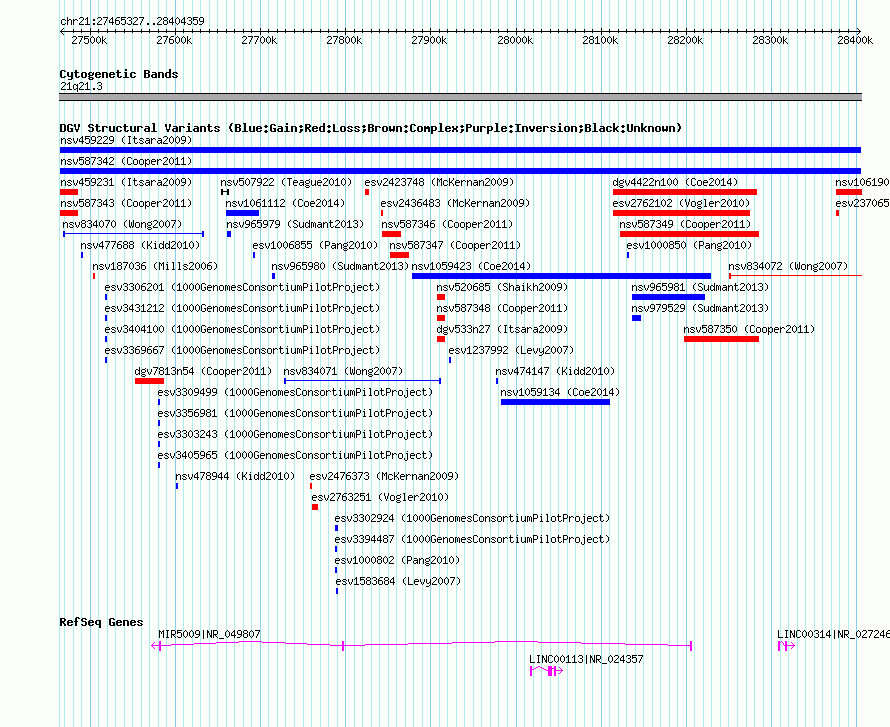The image size is (890, 727).
Task: Click the 28000k position on the ruler
Action: [x=515, y=40]
